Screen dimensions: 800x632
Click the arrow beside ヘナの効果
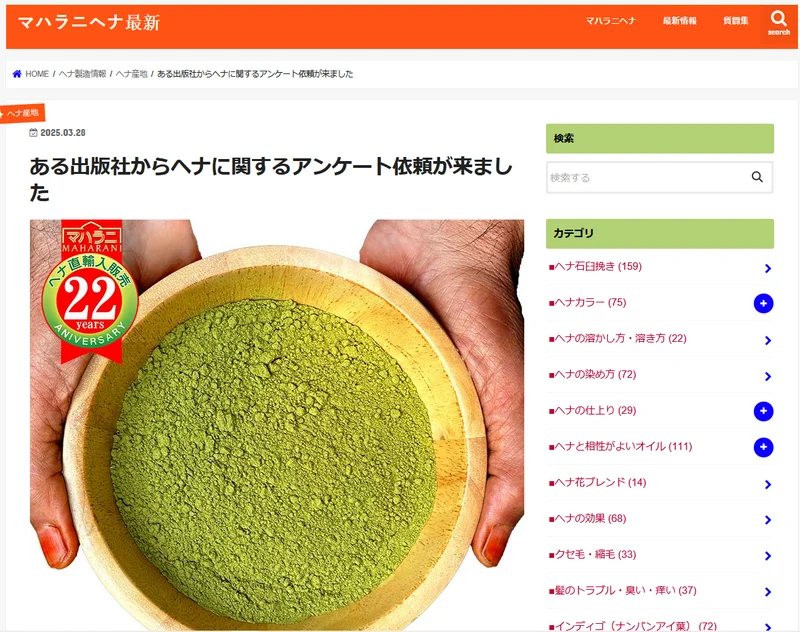click(768, 520)
